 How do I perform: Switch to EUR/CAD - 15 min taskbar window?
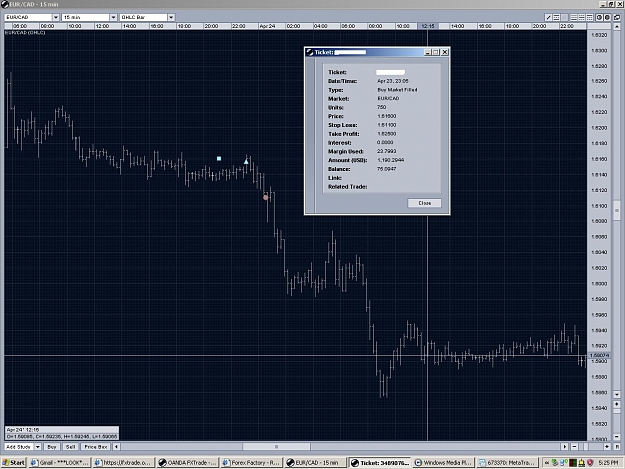click(x=315, y=463)
